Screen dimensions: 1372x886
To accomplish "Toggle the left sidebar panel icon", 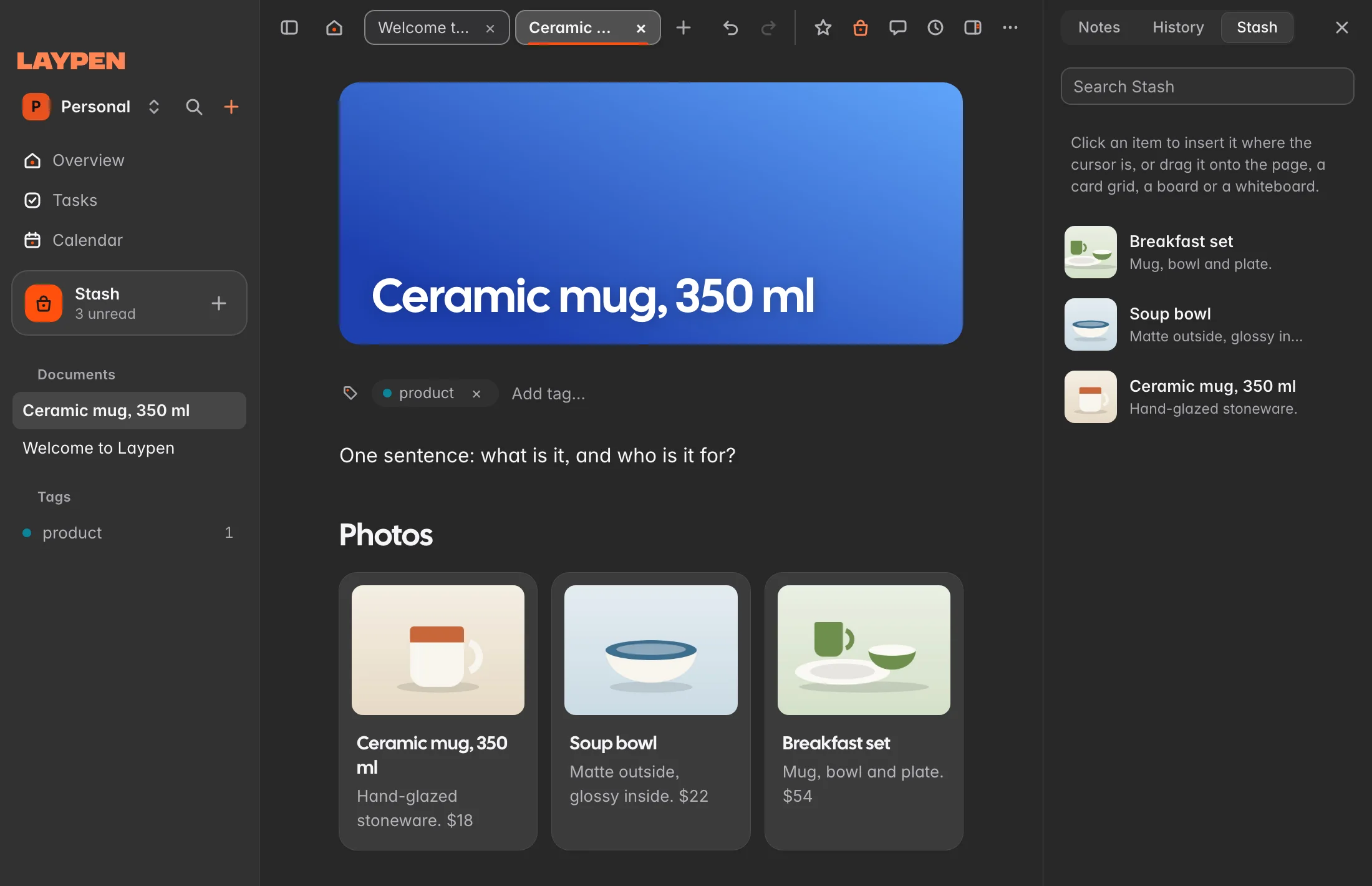I will 289,27.
